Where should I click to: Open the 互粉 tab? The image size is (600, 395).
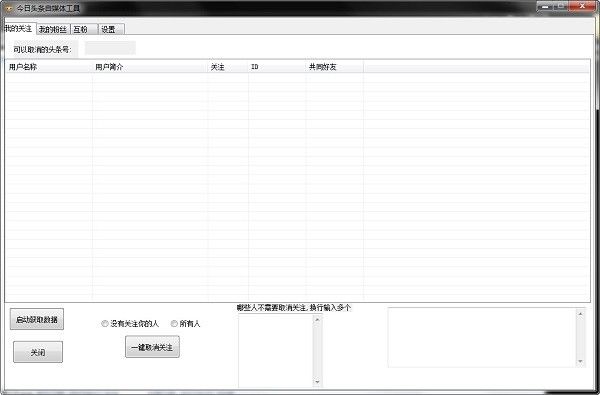84,29
